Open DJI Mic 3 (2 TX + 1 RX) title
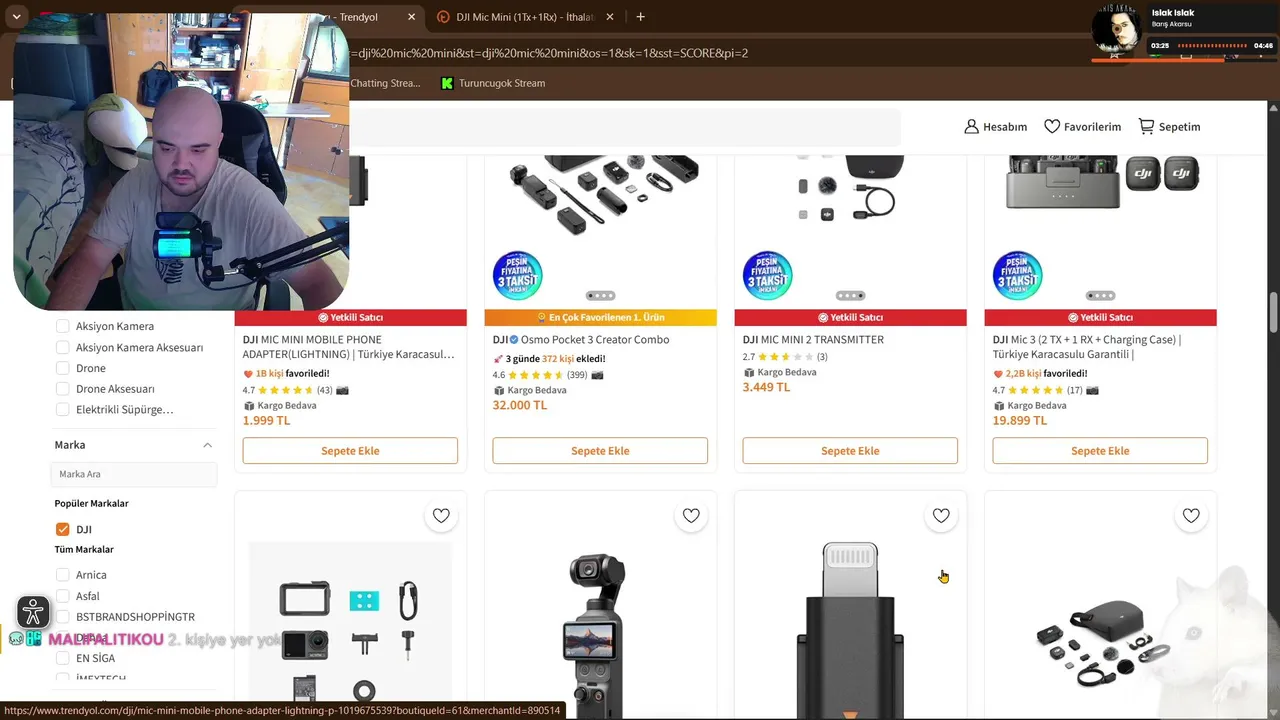The height and width of the screenshot is (720, 1280). 1087,347
